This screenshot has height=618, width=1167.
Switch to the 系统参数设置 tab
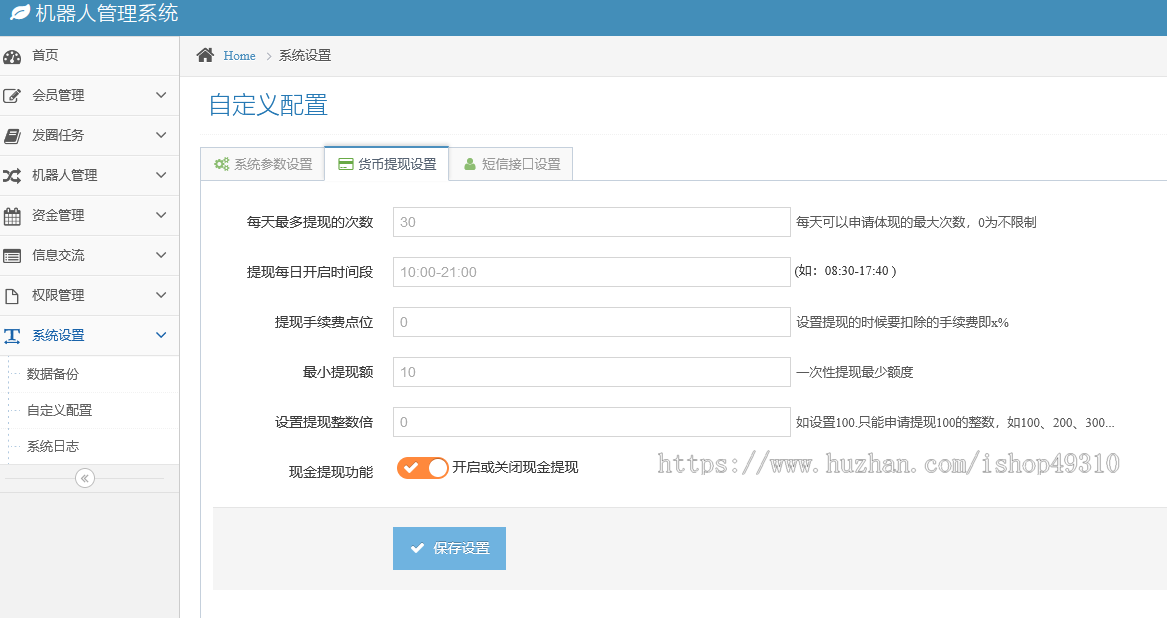pyautogui.click(x=263, y=164)
